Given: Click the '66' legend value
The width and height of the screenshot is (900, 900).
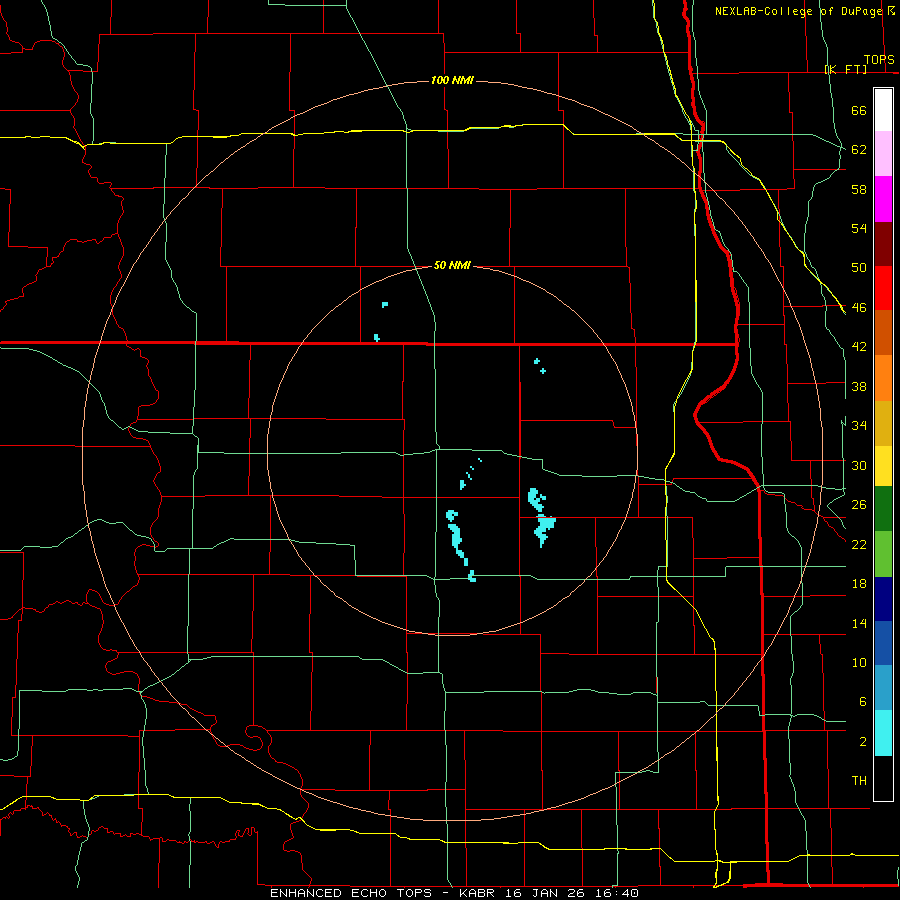Looking at the screenshot, I should (859, 111).
